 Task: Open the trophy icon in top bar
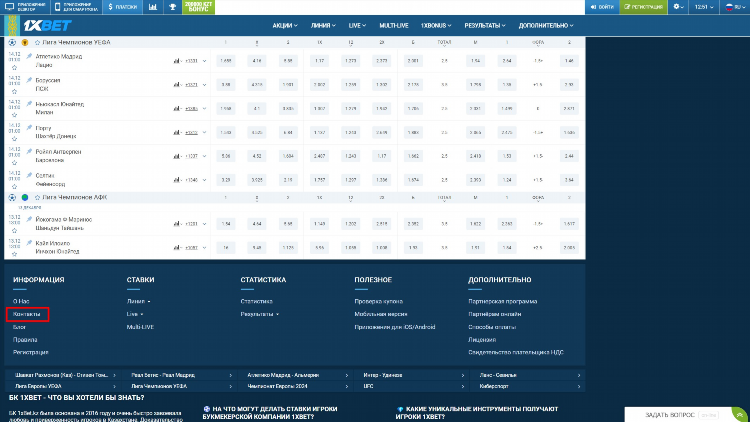click(x=172, y=7)
